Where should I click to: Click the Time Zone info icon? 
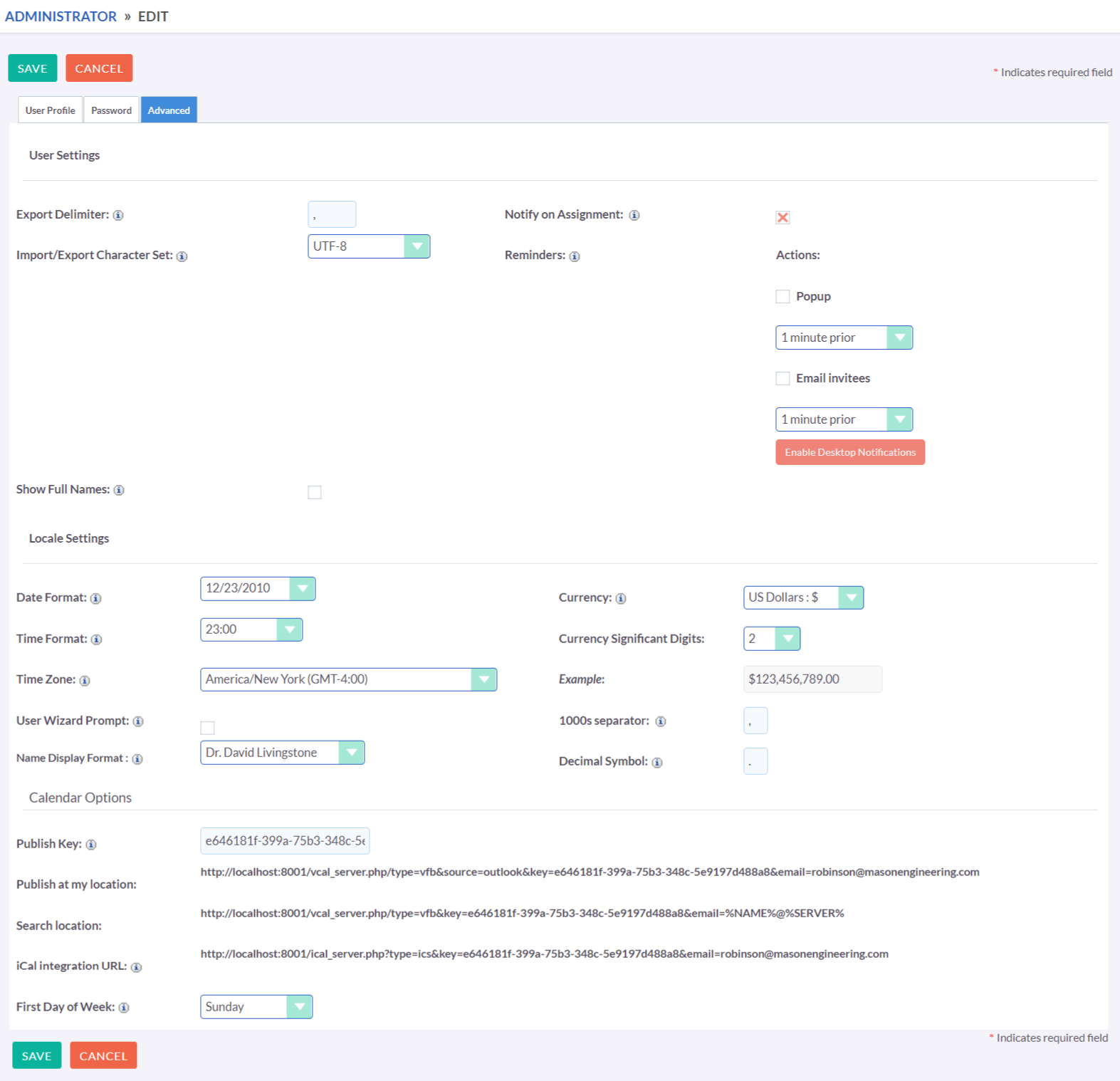pos(85,681)
